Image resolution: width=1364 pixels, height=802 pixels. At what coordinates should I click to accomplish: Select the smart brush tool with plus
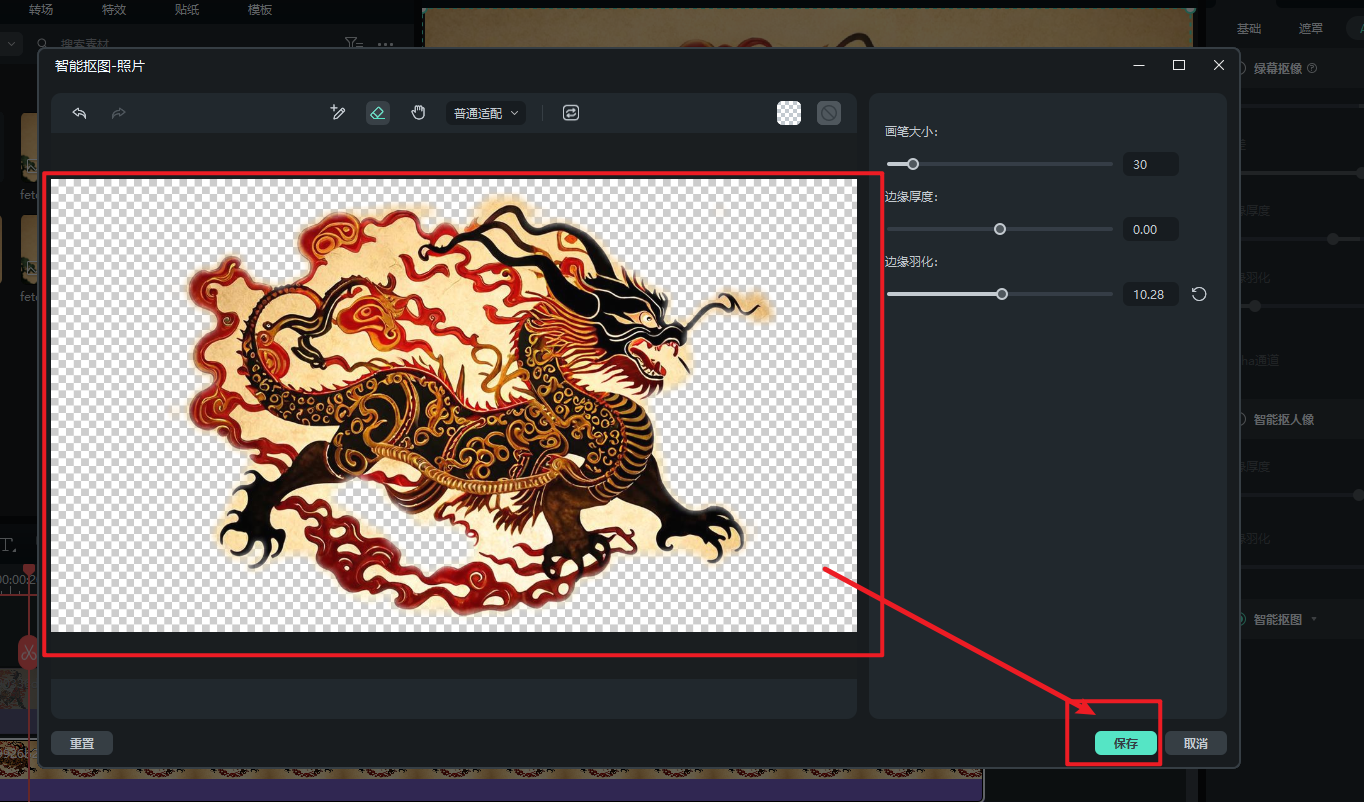[338, 113]
